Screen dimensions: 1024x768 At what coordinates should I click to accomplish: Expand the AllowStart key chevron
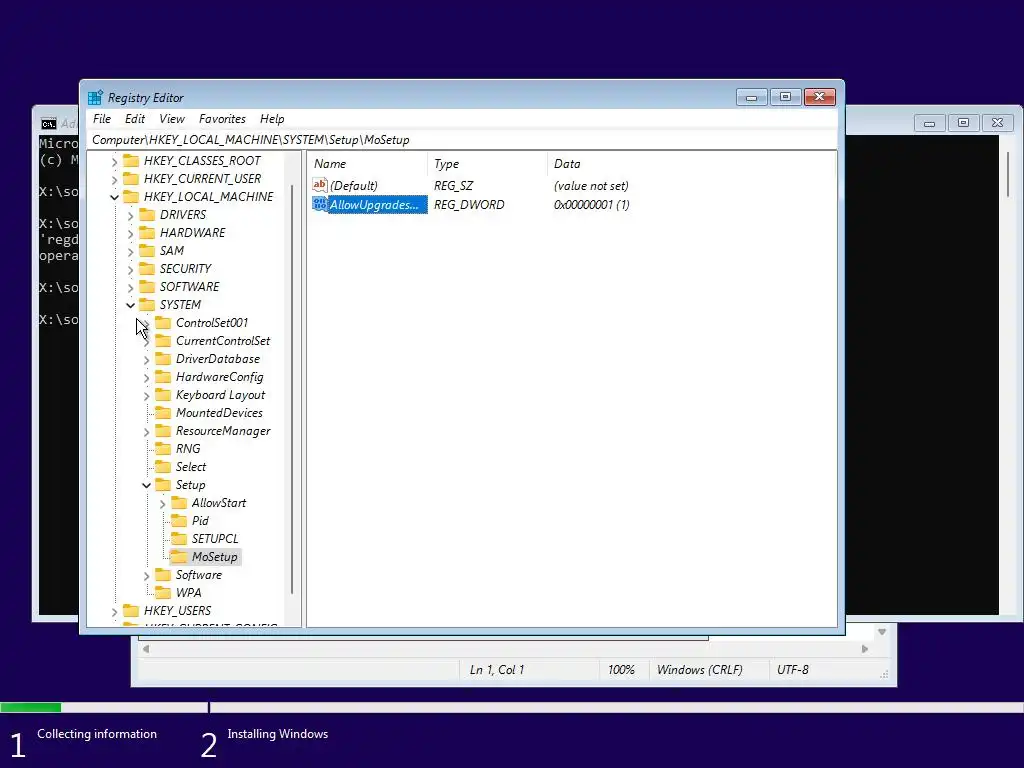[x=162, y=504]
